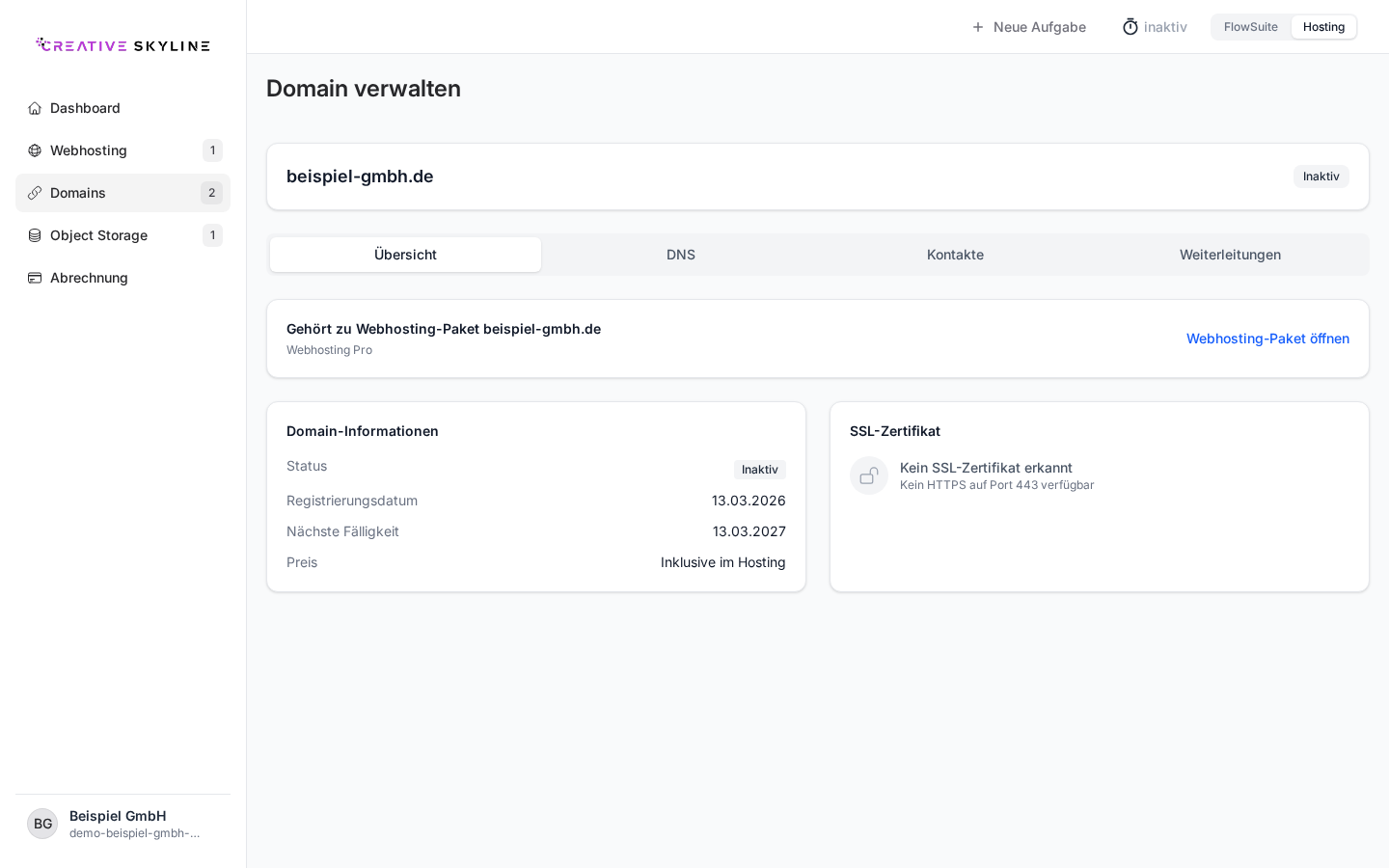Viewport: 1389px width, 868px height.
Task: Click Gehört zu Webhosting-Paket heading
Action: tap(444, 329)
